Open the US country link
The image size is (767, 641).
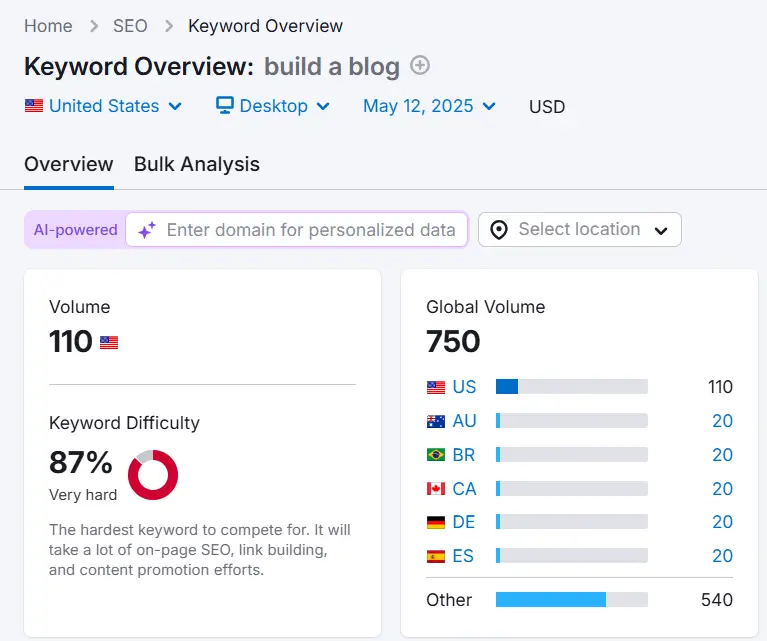[464, 387]
